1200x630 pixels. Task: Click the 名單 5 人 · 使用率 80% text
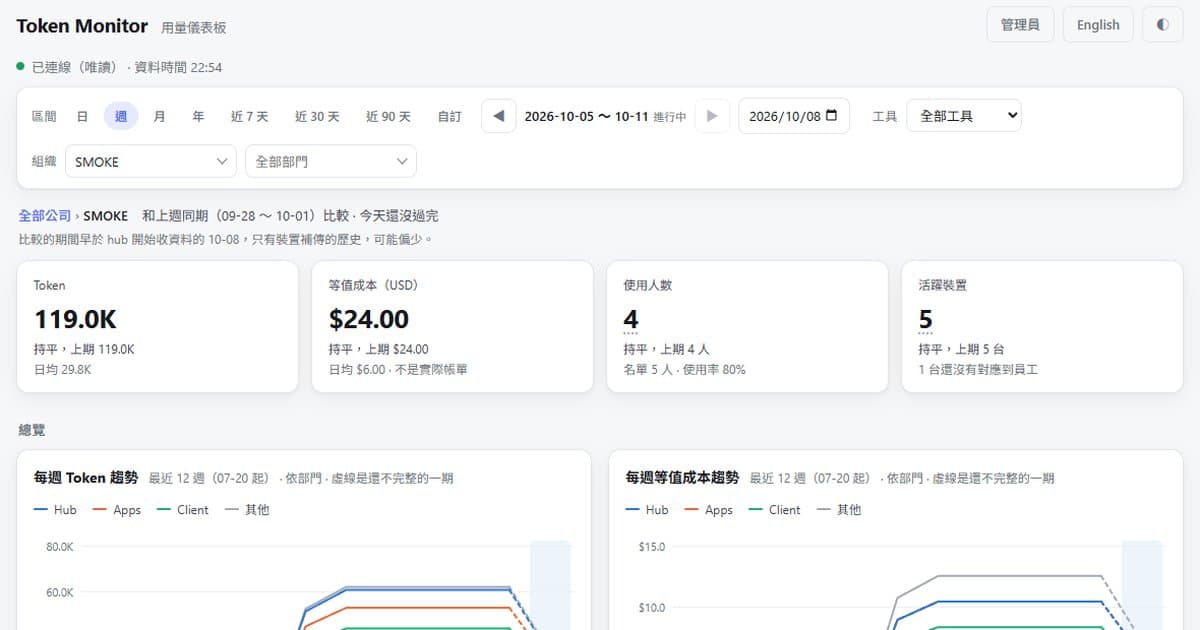point(684,369)
